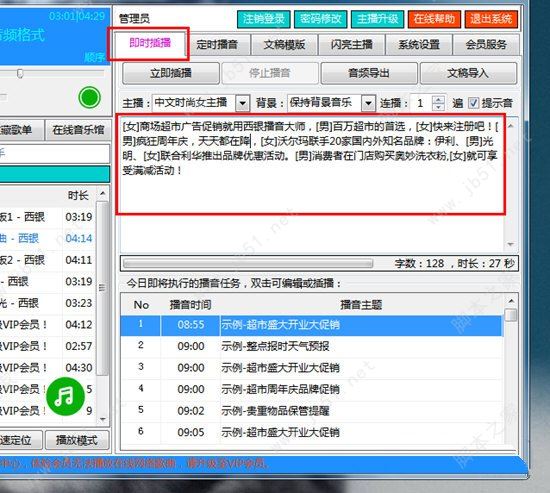This screenshot has width=550, height=493.
Task: Select task row 6 at 09:05
Action: coord(312,432)
